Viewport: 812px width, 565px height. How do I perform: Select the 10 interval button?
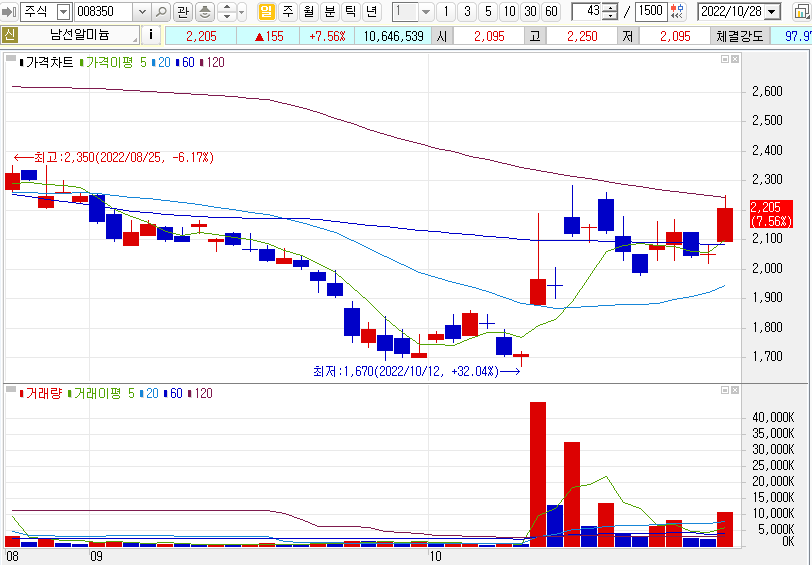[x=510, y=11]
